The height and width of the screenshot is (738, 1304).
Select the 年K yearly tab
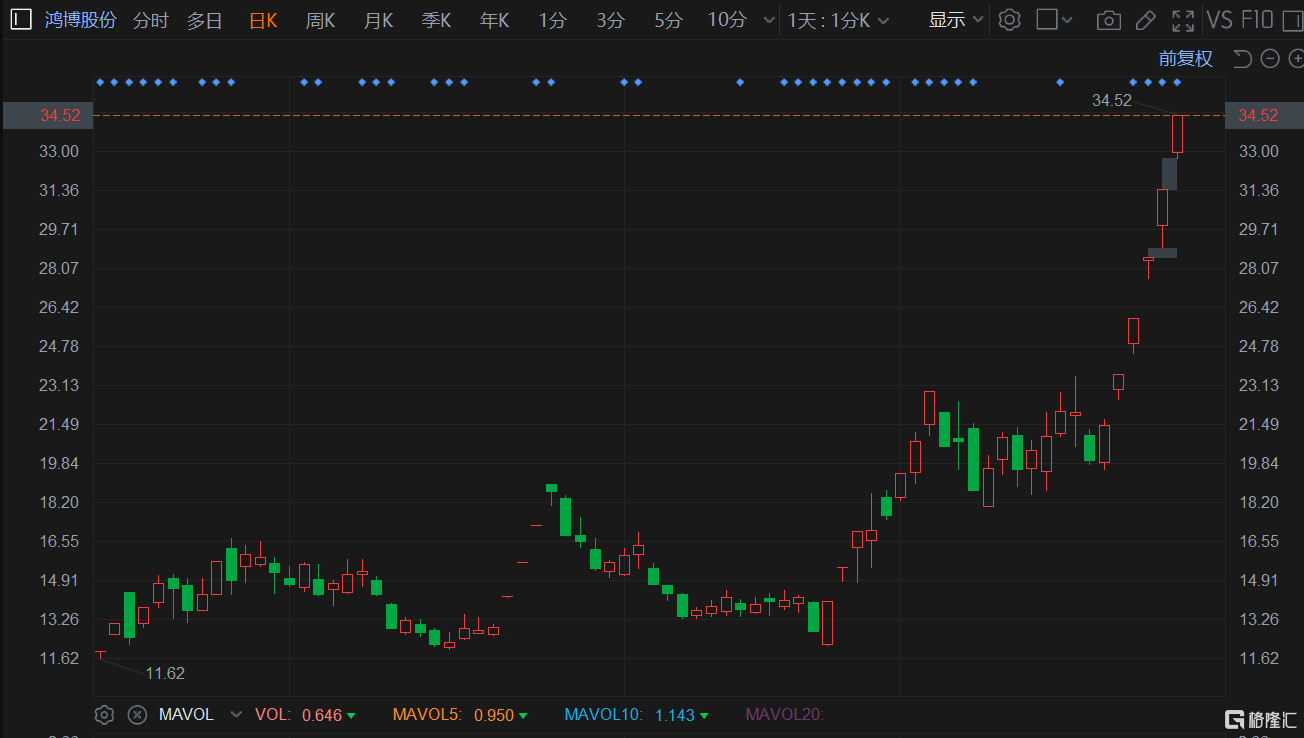pyautogui.click(x=495, y=20)
